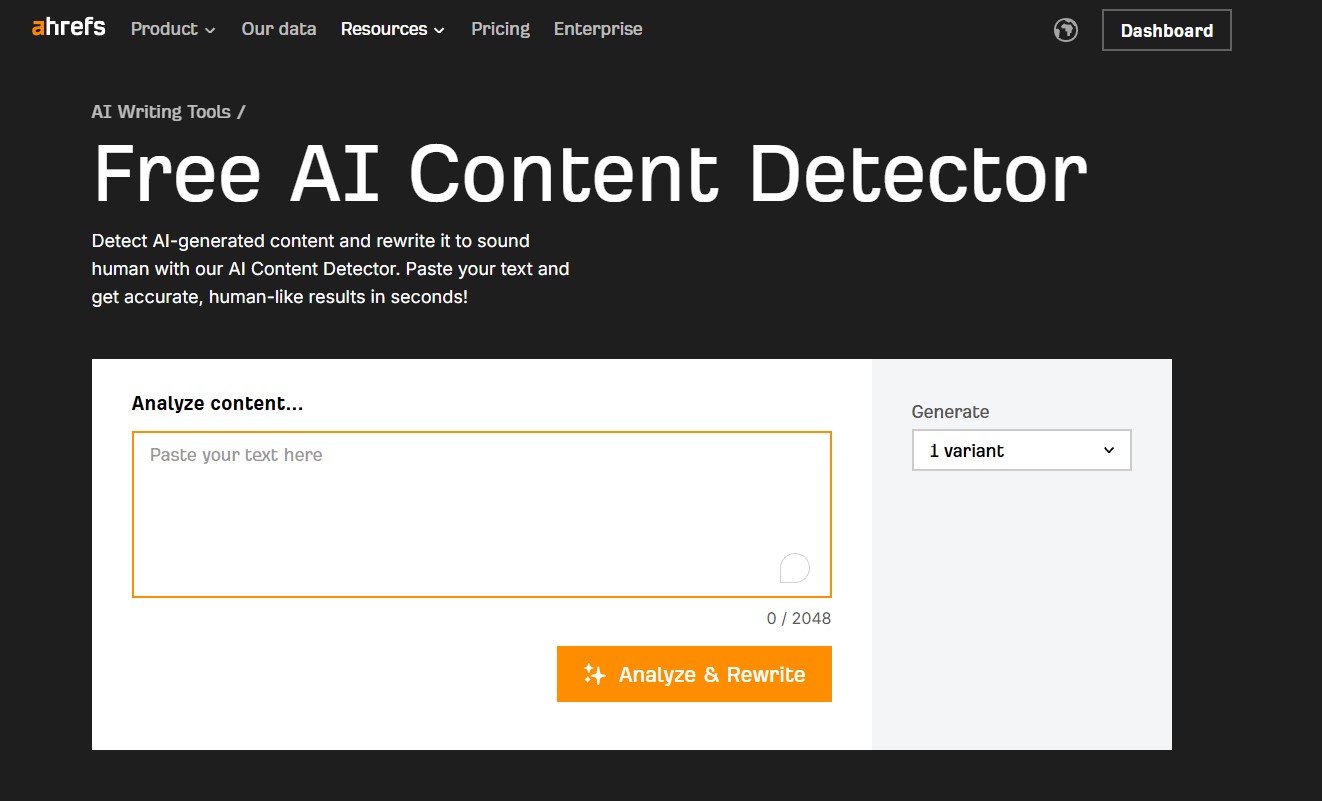Image resolution: width=1322 pixels, height=801 pixels.
Task: Open the Our data page
Action: [x=278, y=29]
